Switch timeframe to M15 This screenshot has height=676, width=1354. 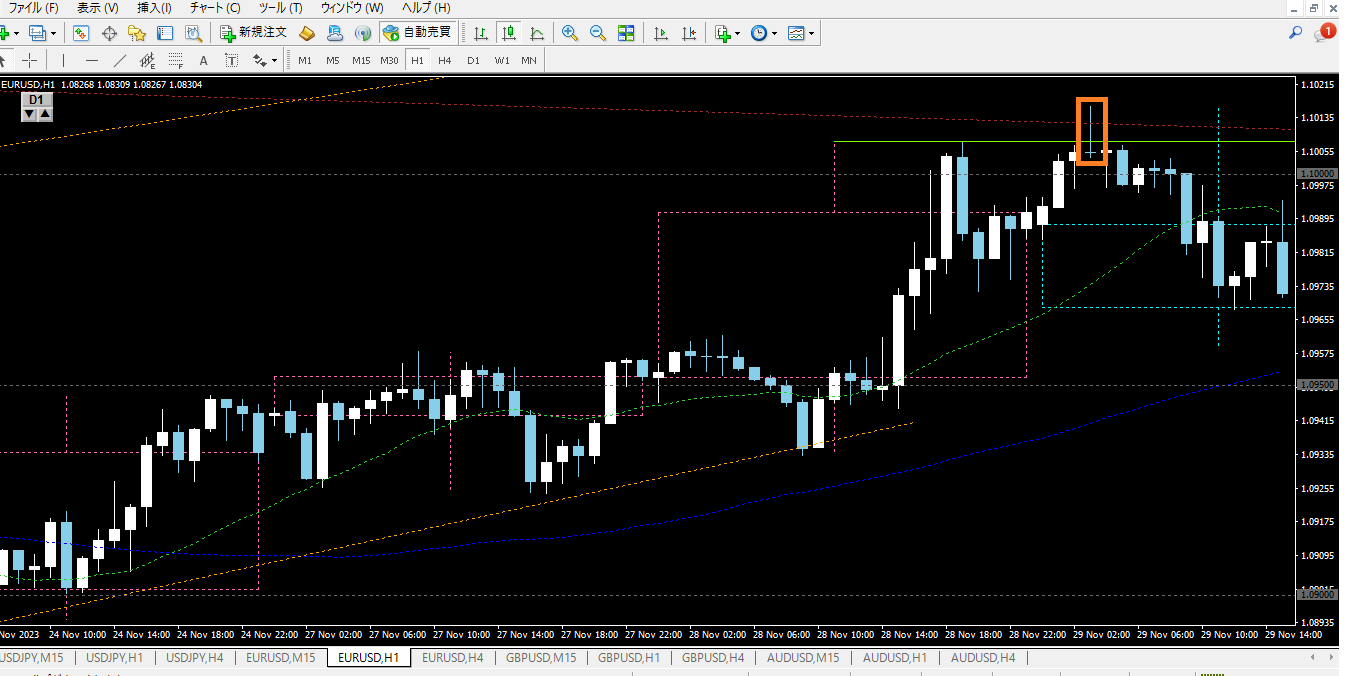(361, 60)
